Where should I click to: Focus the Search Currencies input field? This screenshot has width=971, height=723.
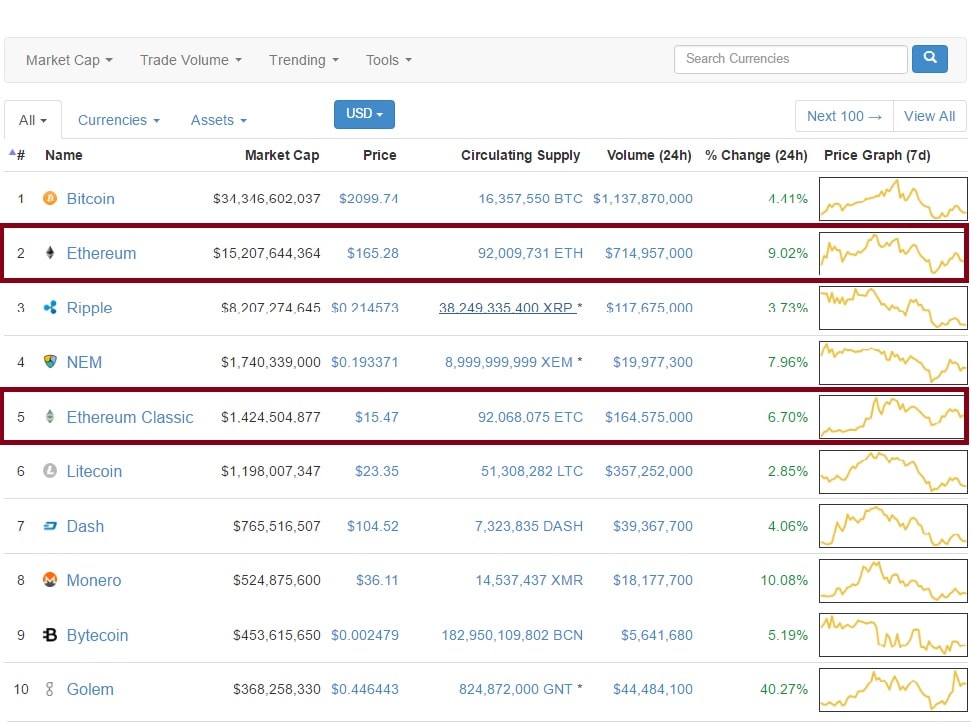(790, 59)
